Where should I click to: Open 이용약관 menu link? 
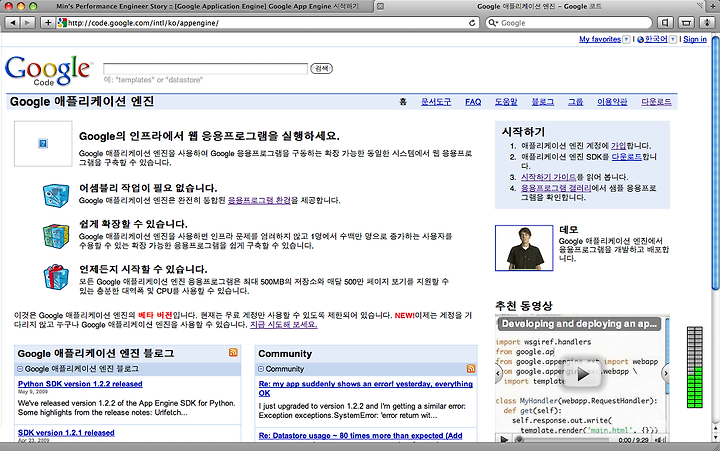coord(612,102)
